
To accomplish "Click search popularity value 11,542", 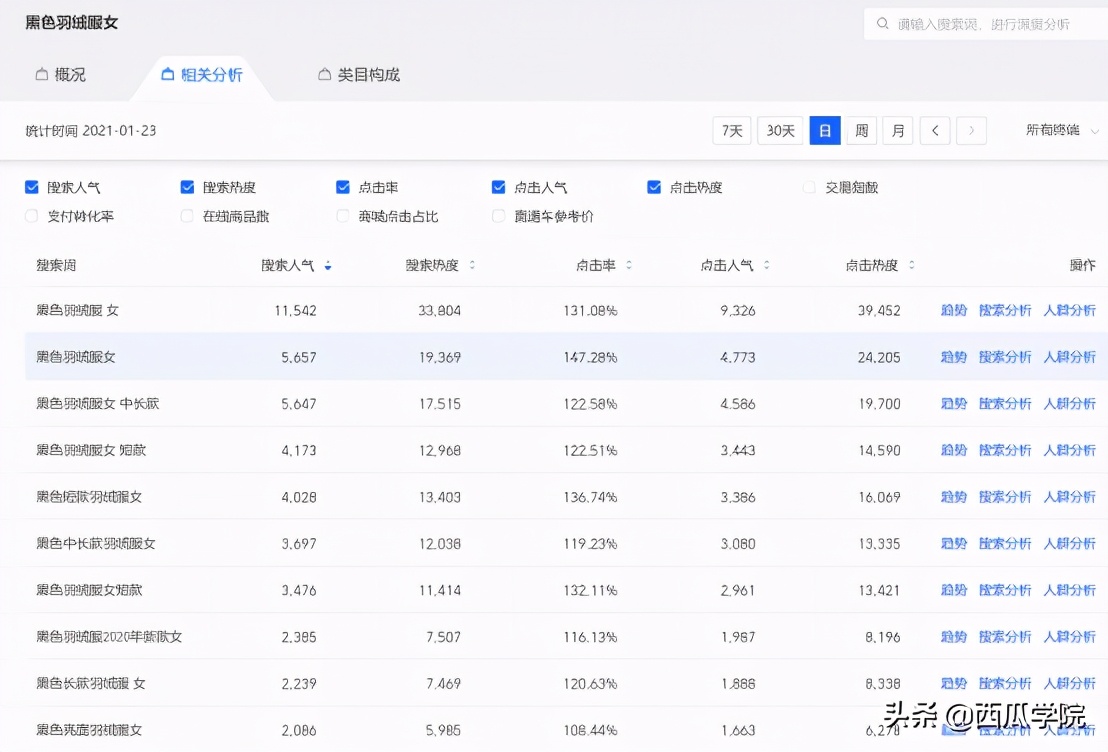I will point(295,310).
